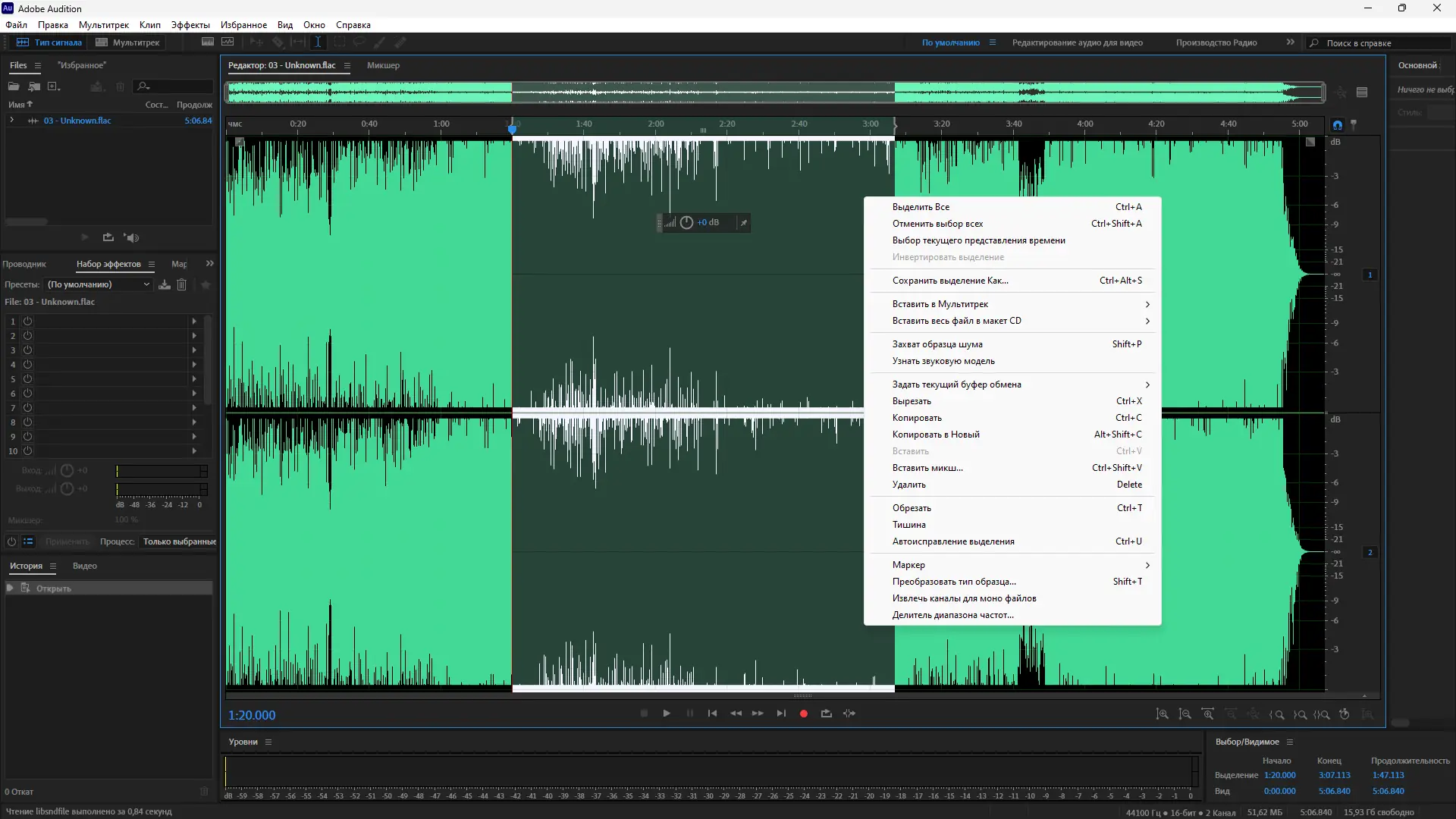Toggle power for effect slot 1
The width and height of the screenshot is (1456, 819).
(27, 322)
